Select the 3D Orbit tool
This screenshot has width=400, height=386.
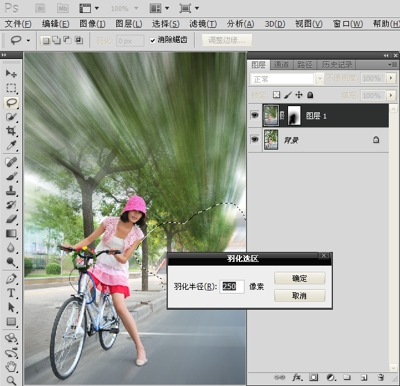click(x=11, y=353)
